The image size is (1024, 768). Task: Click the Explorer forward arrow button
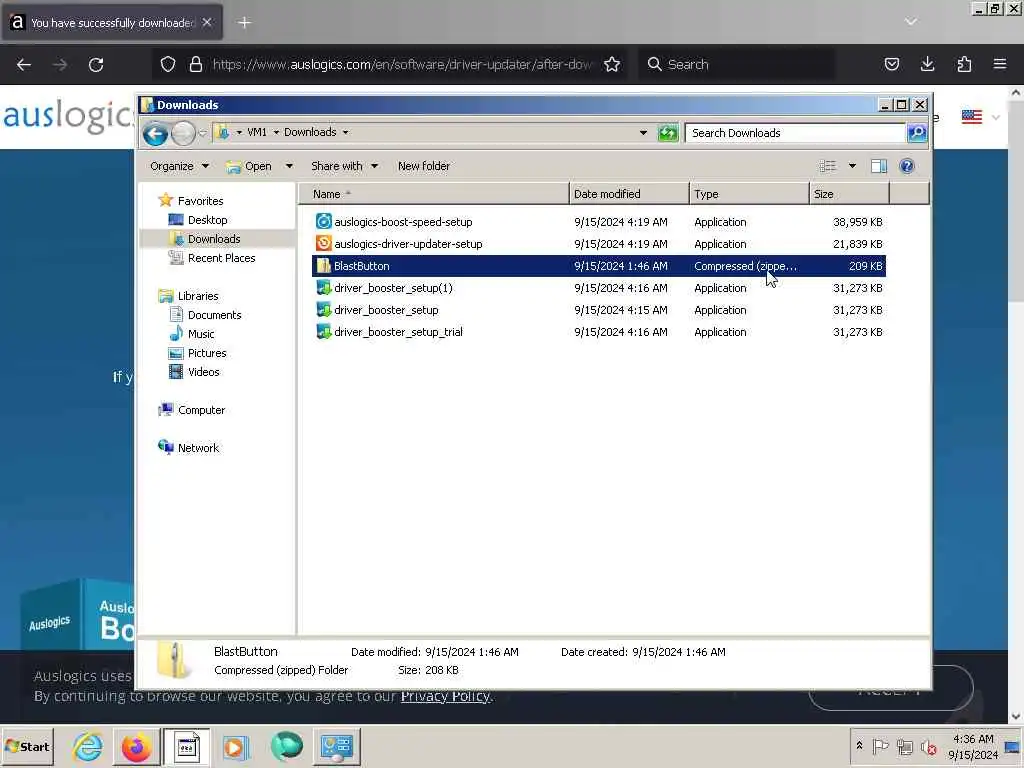(183, 134)
